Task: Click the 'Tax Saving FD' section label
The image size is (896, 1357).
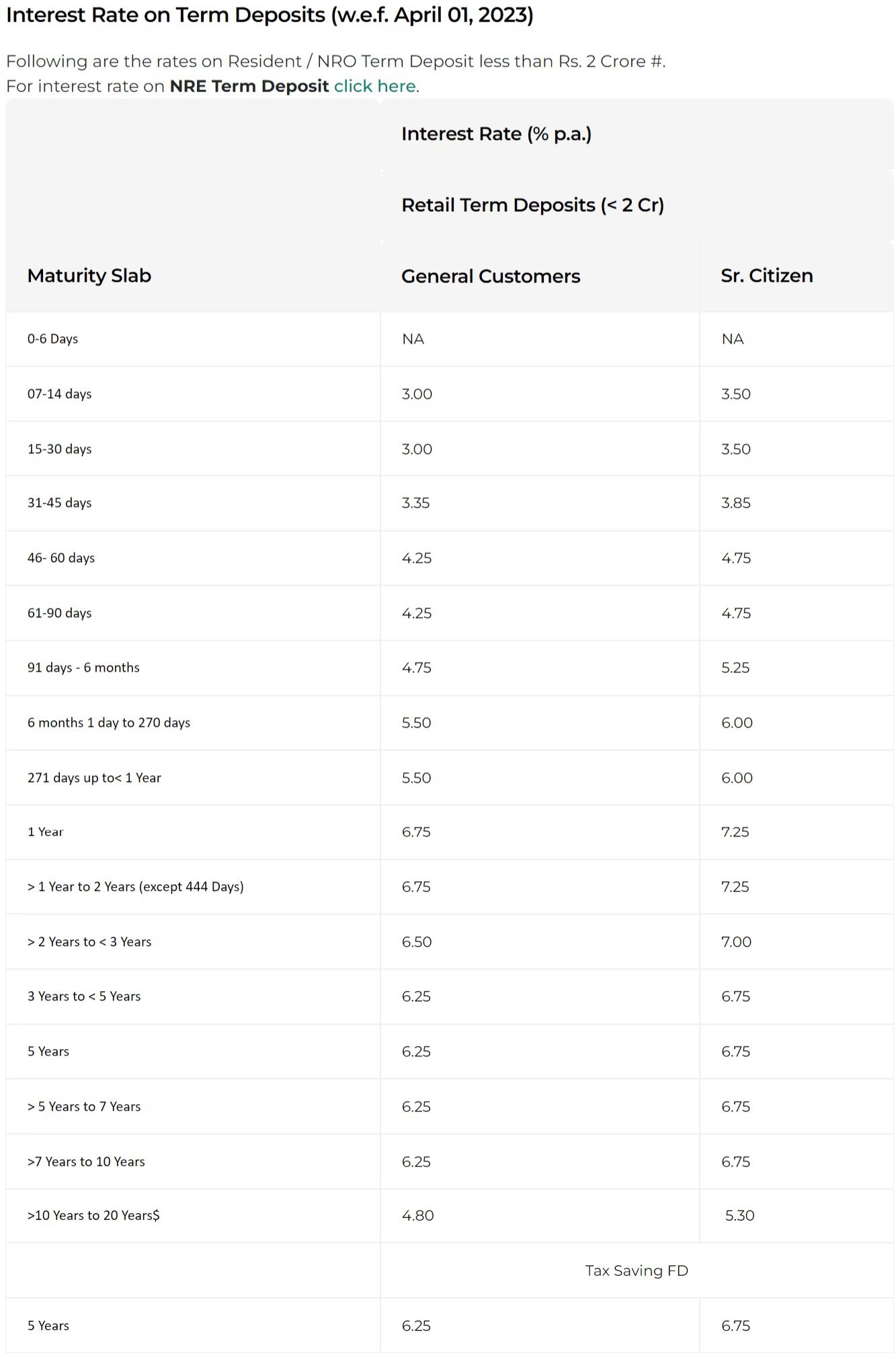Action: [636, 1271]
